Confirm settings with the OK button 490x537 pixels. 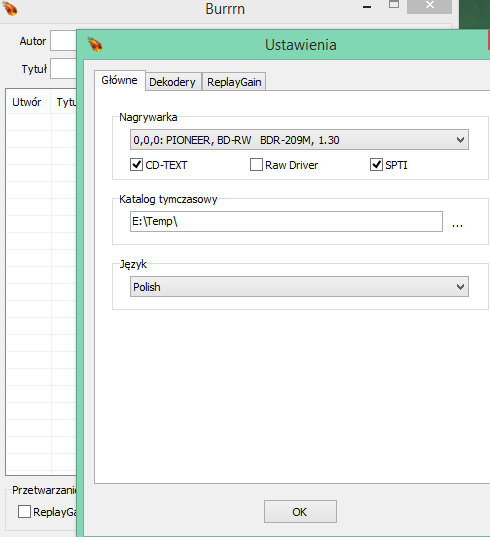(x=300, y=512)
